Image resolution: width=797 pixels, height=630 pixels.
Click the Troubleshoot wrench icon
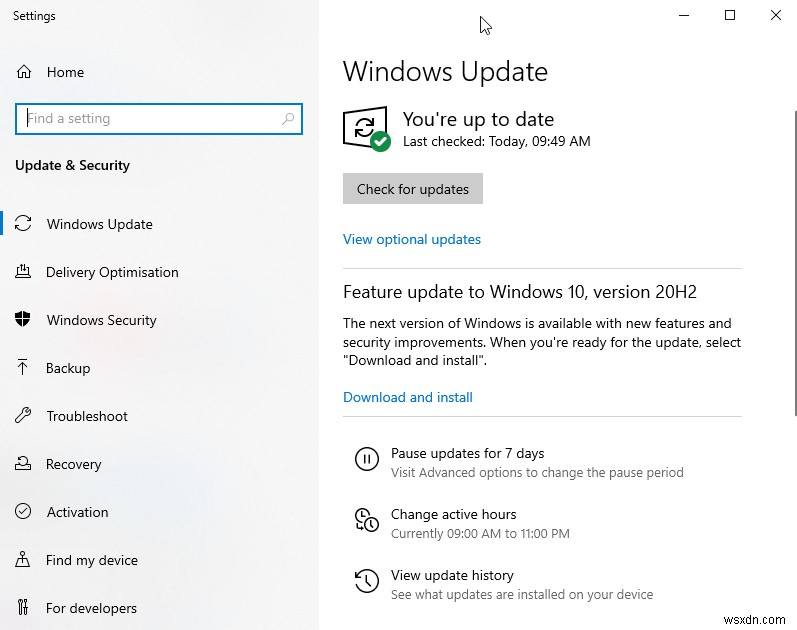click(23, 415)
